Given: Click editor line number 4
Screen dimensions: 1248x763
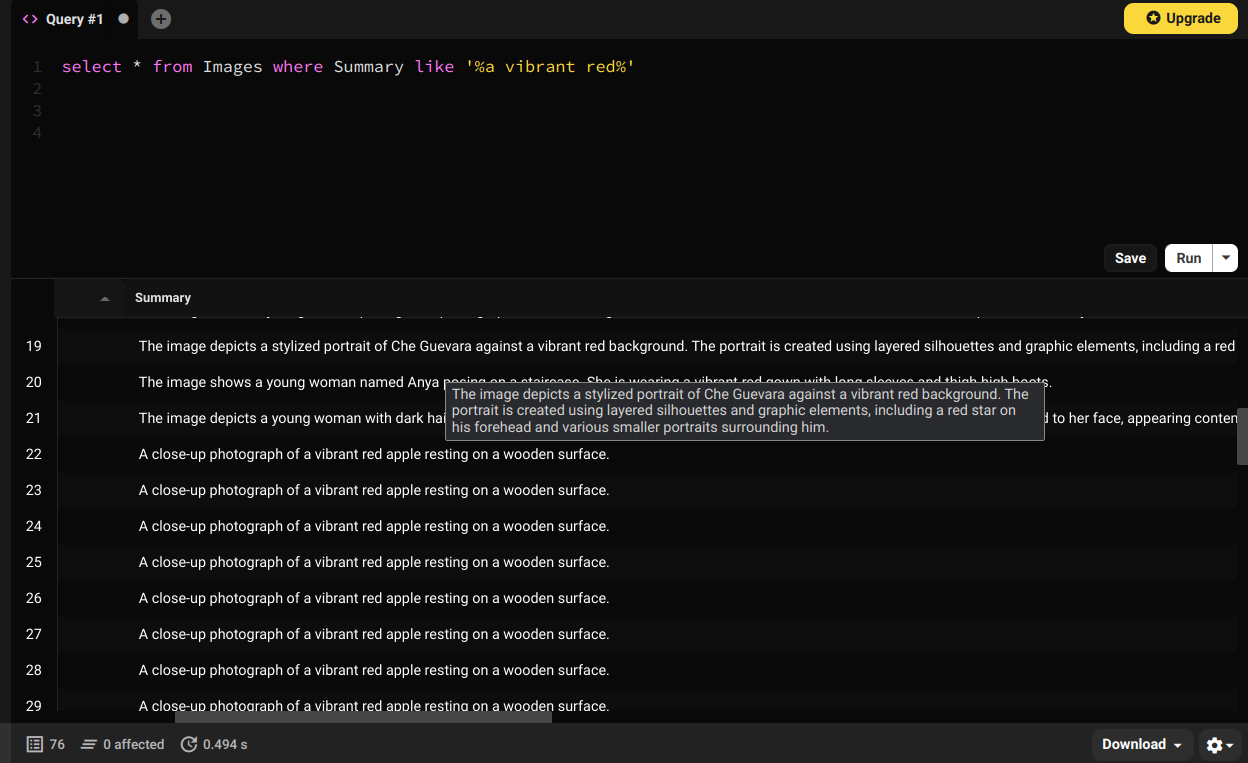Looking at the screenshot, I should pos(37,133).
